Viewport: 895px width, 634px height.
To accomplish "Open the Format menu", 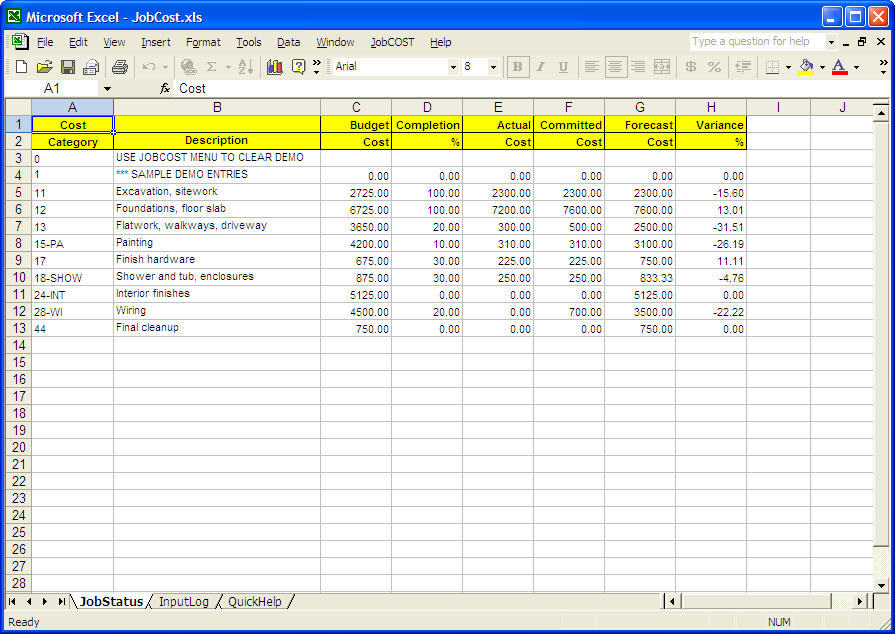I will (203, 42).
